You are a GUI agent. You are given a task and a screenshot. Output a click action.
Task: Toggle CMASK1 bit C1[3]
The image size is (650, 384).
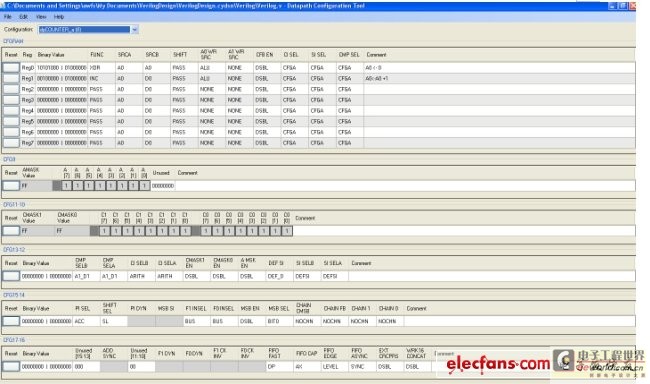click(151, 231)
